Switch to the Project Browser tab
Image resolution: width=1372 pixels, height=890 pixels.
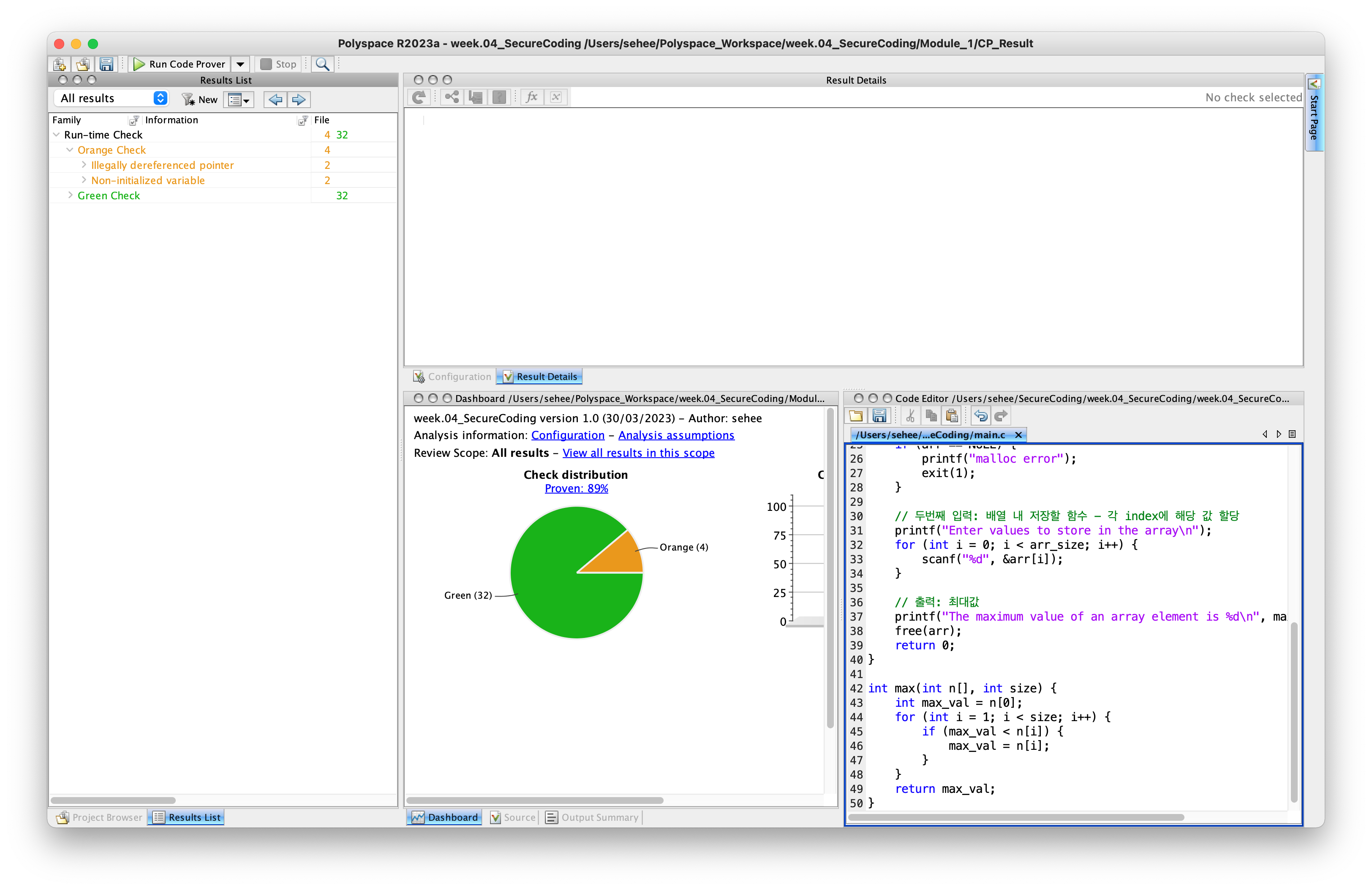[x=99, y=817]
